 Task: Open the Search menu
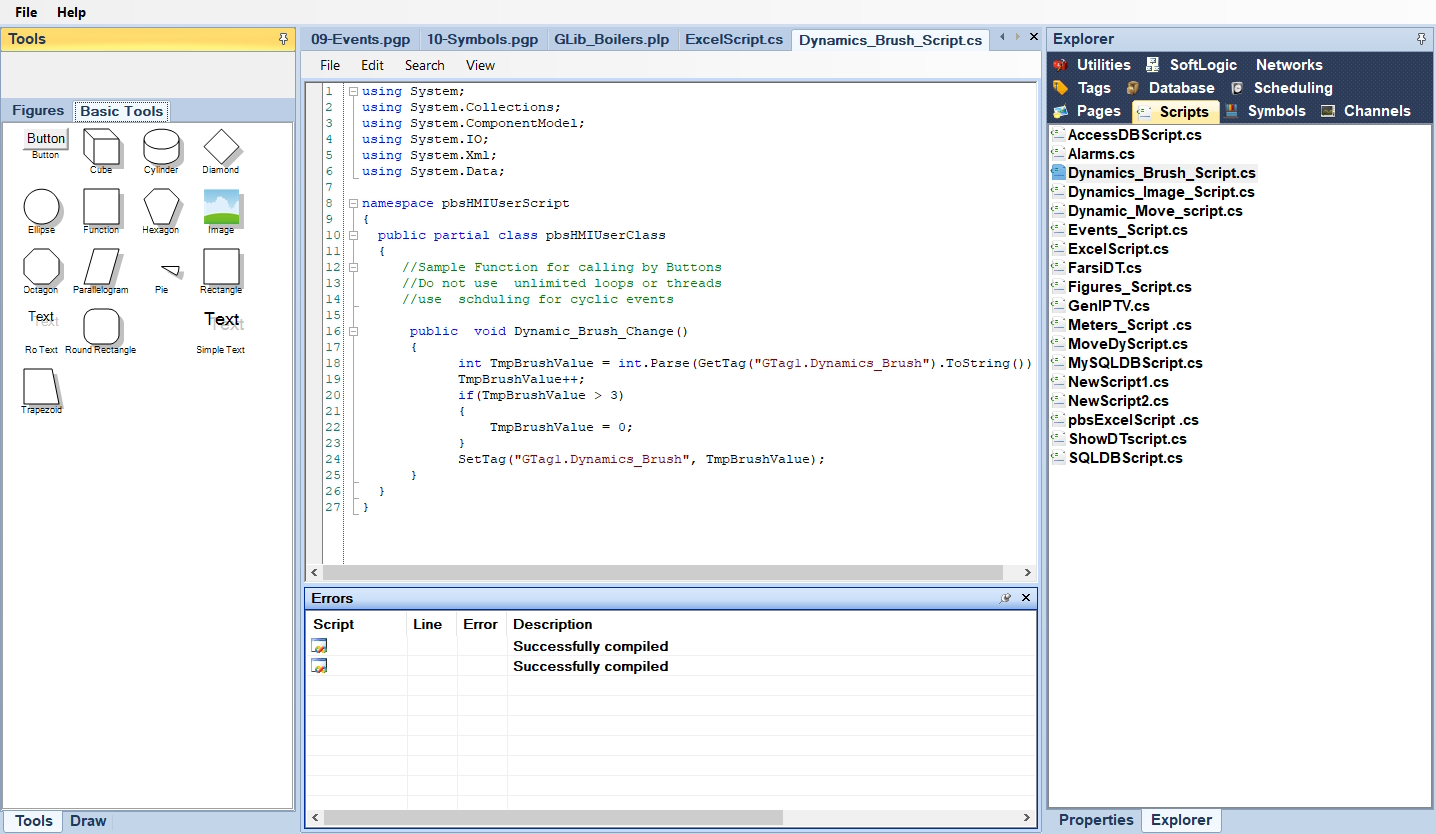point(424,65)
